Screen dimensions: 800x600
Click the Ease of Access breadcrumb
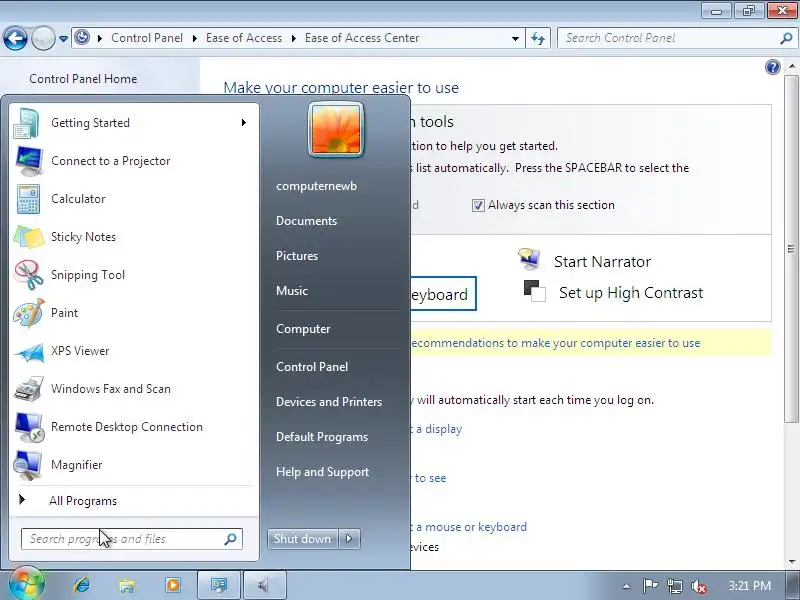[x=244, y=38]
